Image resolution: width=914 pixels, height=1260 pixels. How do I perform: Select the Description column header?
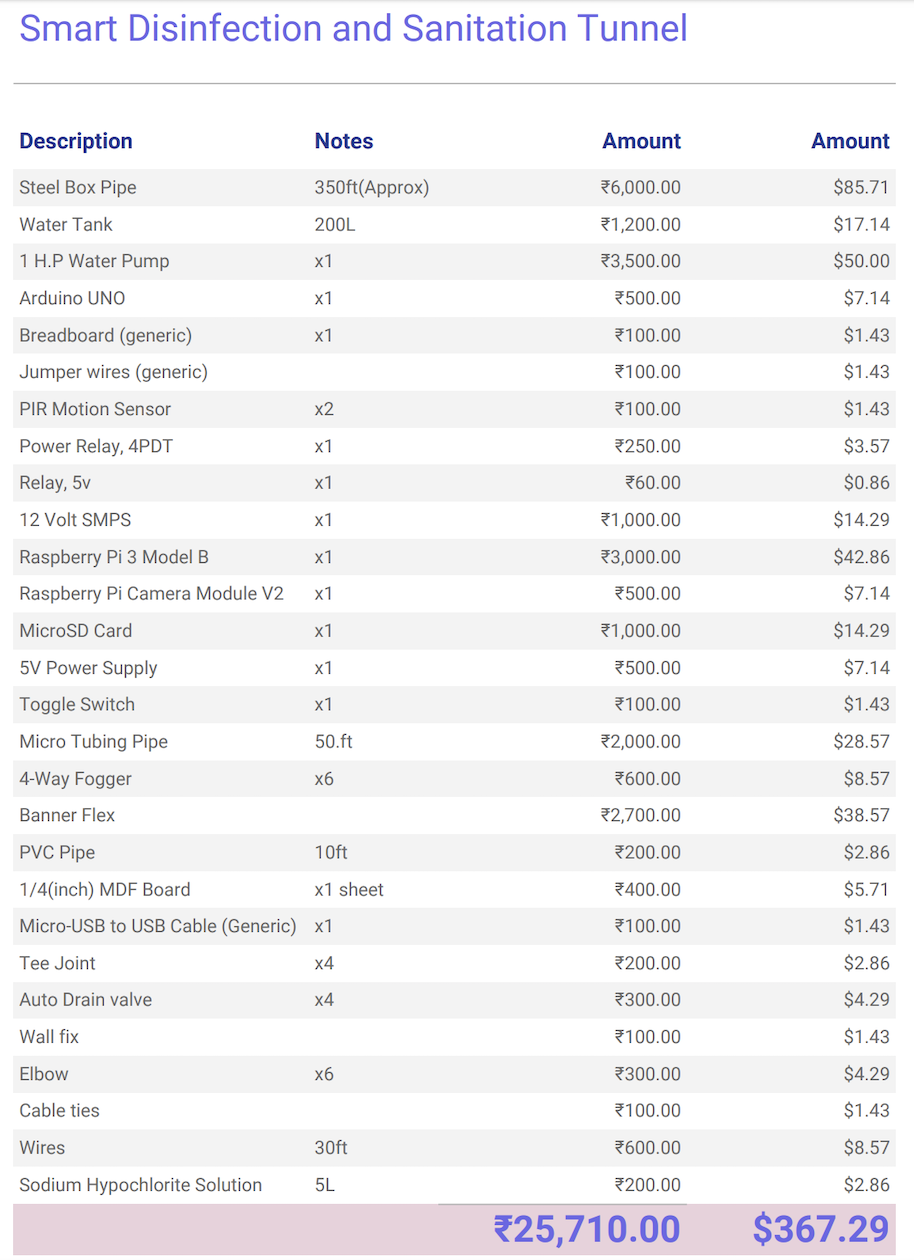76,141
